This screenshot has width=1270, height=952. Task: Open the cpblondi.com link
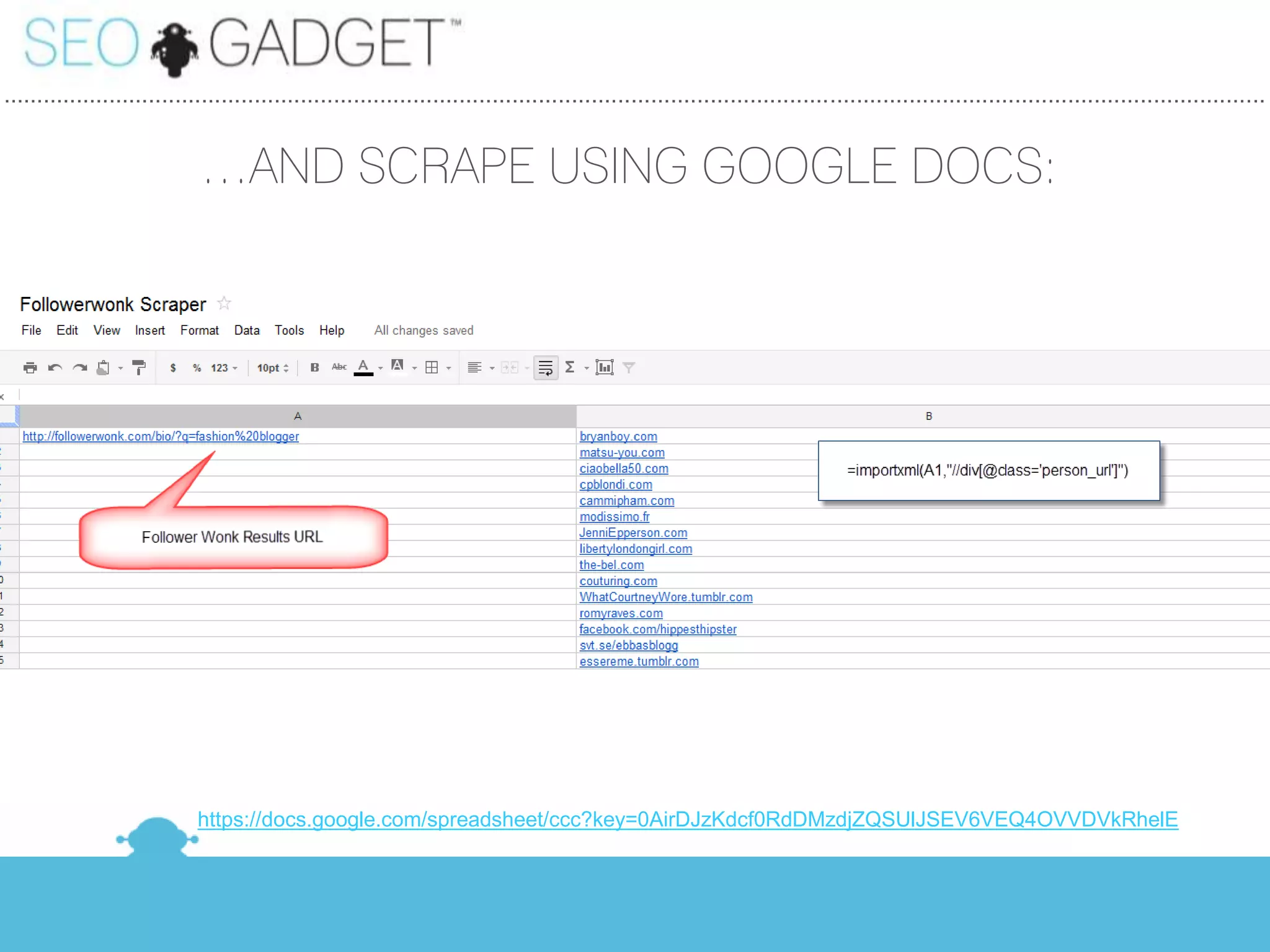click(x=616, y=485)
